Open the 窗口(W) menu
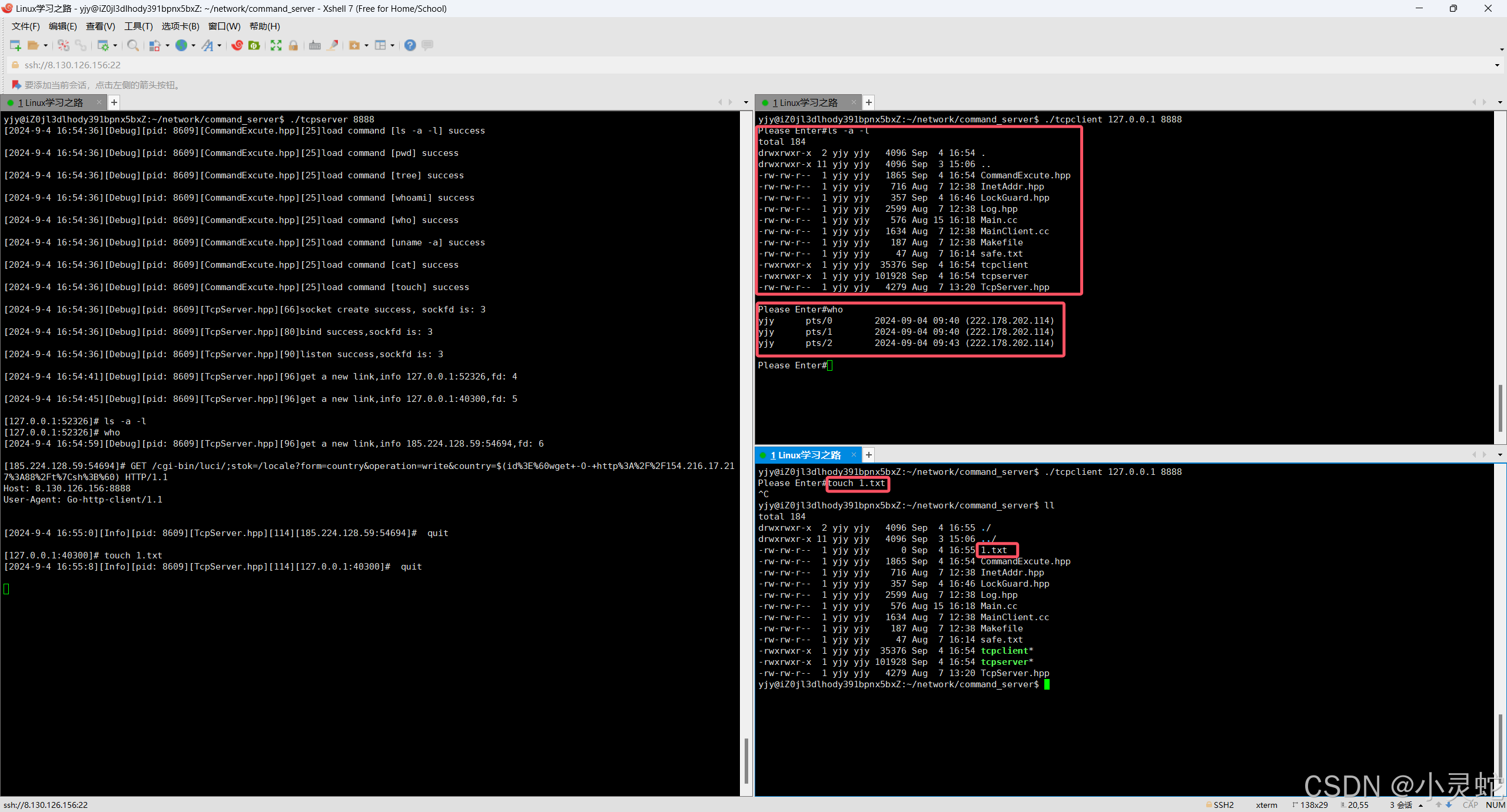This screenshot has height=812, width=1507. pos(224,26)
